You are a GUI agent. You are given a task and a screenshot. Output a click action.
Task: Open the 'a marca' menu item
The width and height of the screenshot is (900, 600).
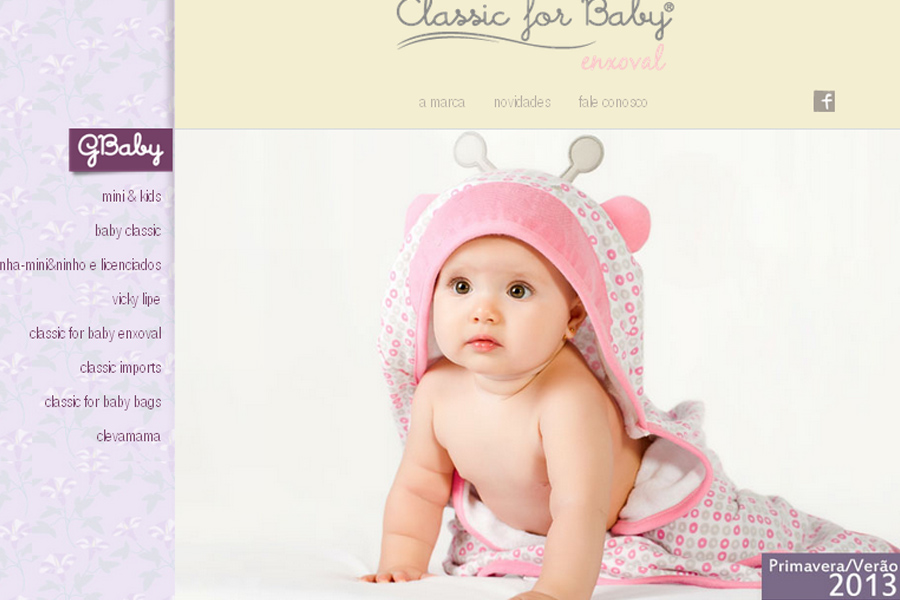pyautogui.click(x=442, y=102)
